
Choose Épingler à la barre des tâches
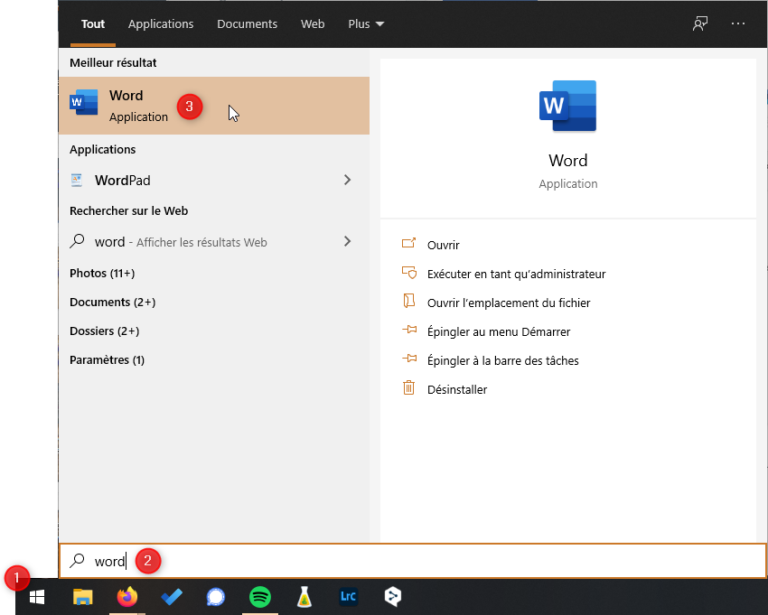pos(503,360)
